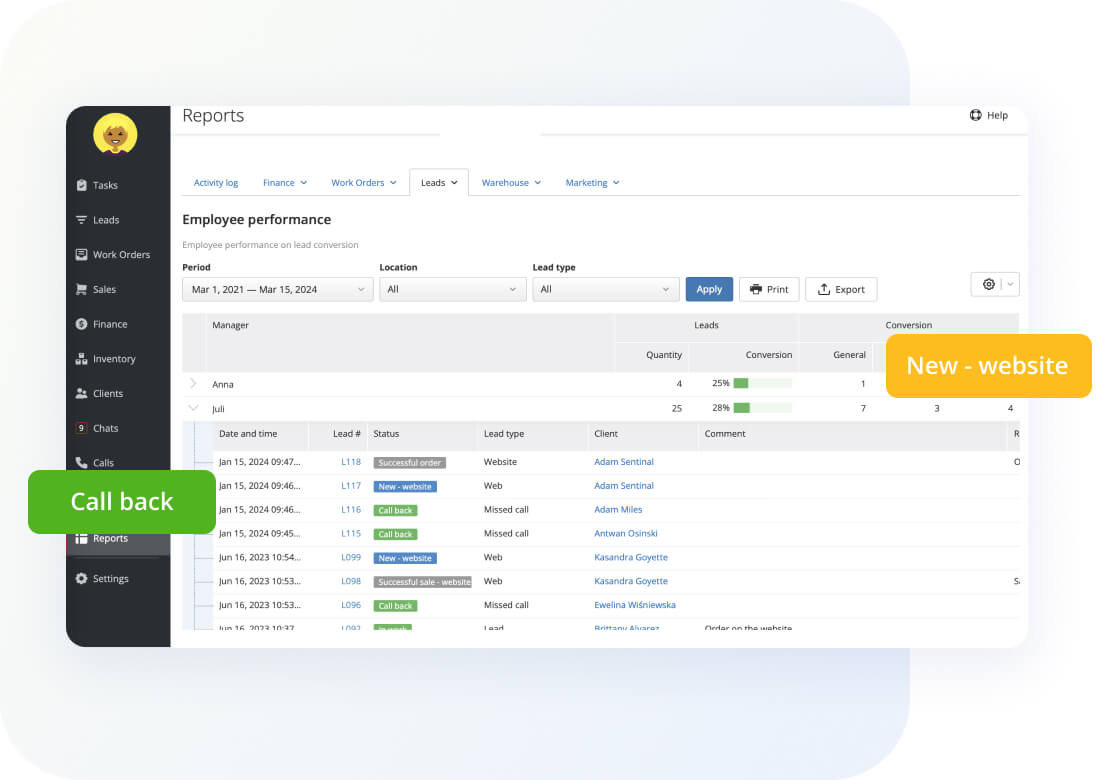Open the Lead type filter dropdown
The image size is (1096, 780).
(605, 289)
